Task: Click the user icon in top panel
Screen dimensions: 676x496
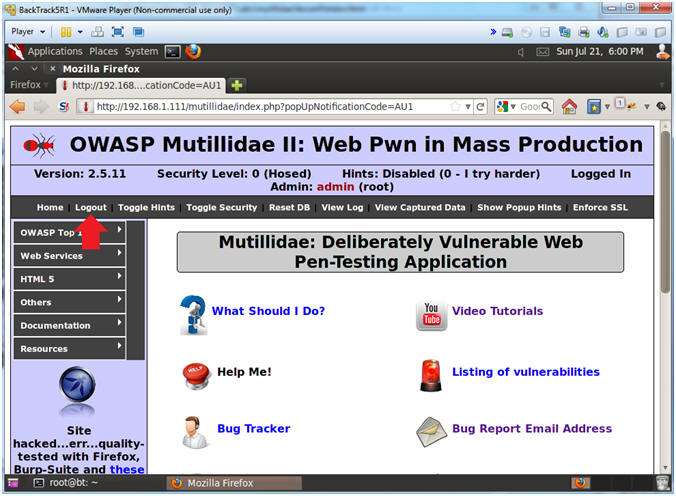Action: pos(663,51)
